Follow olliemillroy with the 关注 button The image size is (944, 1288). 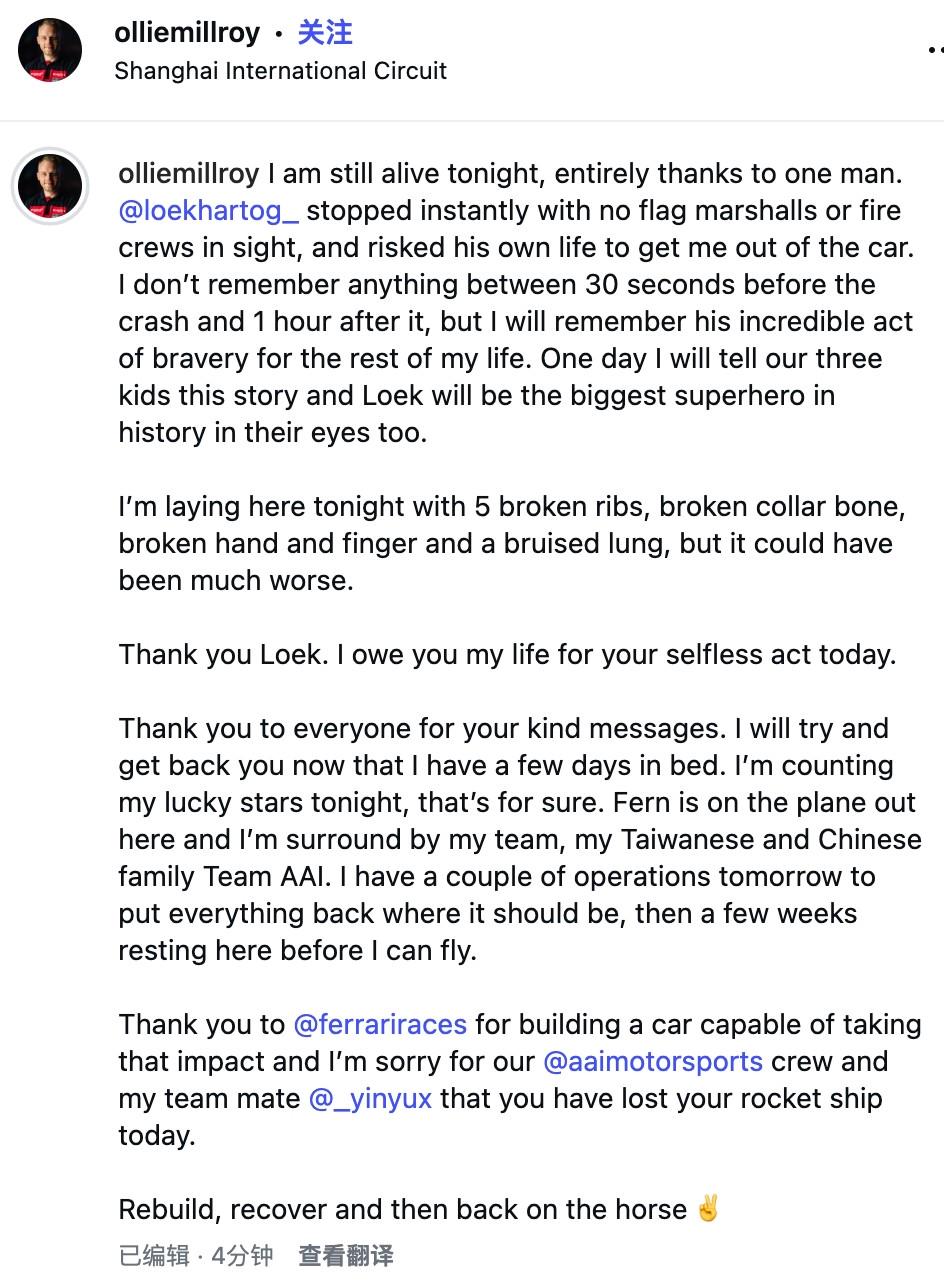click(x=325, y=33)
